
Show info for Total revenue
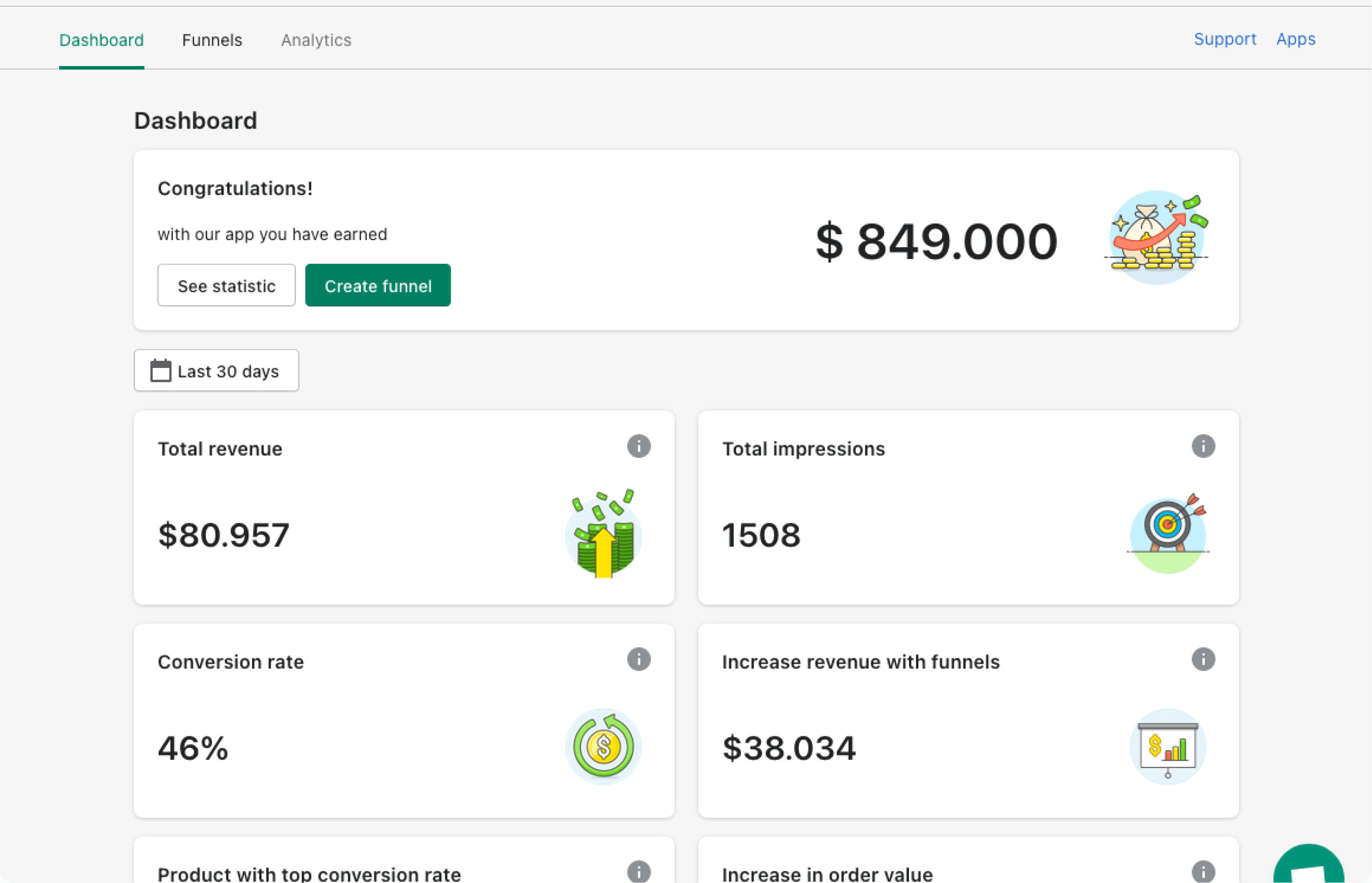638,446
